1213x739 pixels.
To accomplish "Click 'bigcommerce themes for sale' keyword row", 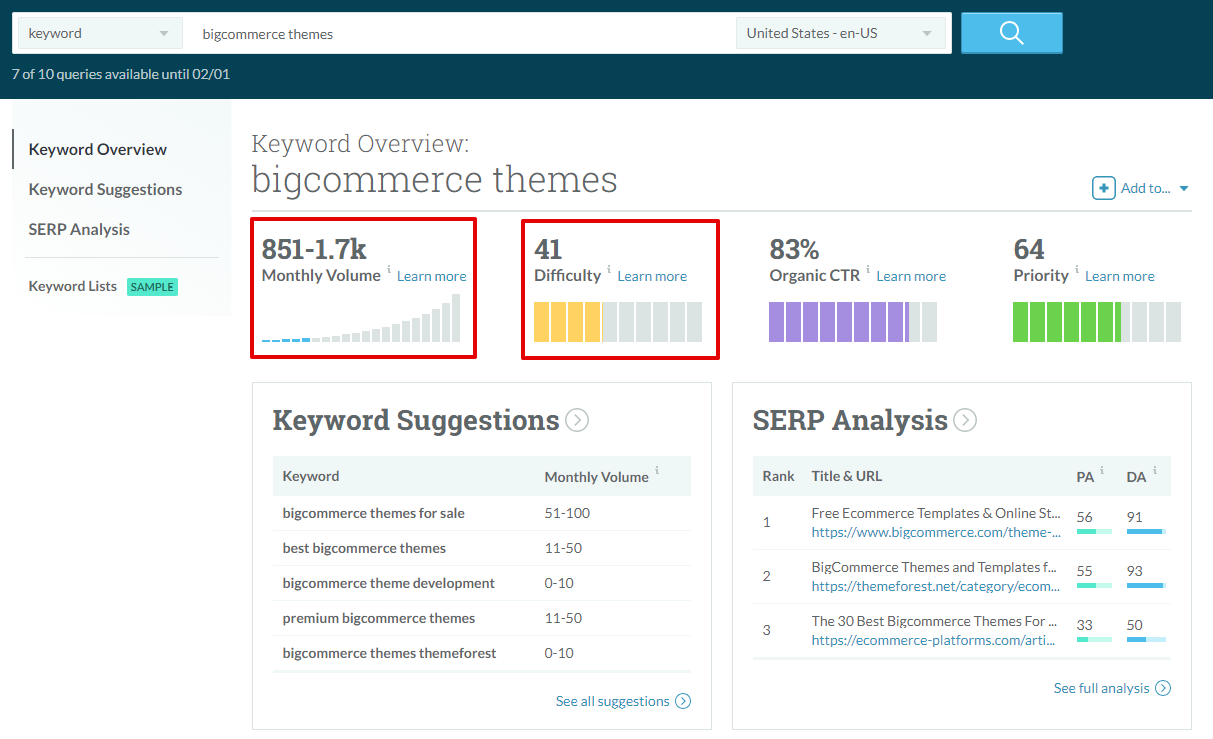I will (x=482, y=513).
